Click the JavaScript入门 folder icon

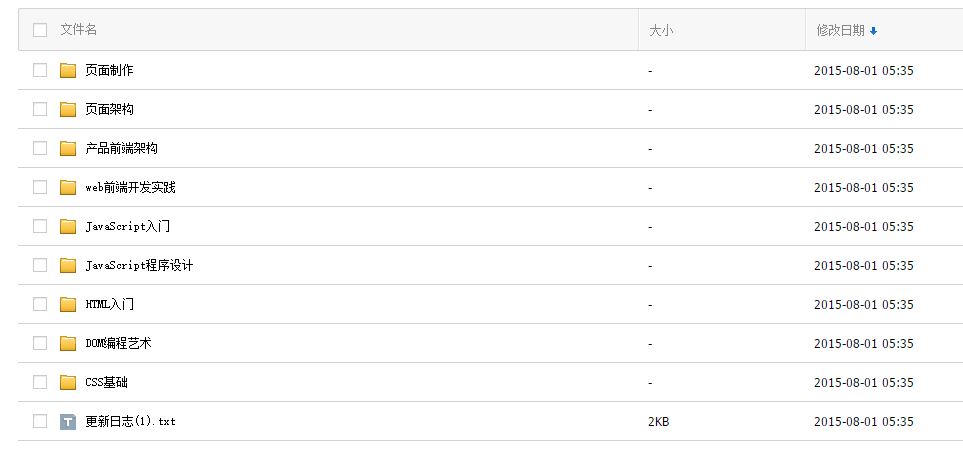tap(68, 227)
